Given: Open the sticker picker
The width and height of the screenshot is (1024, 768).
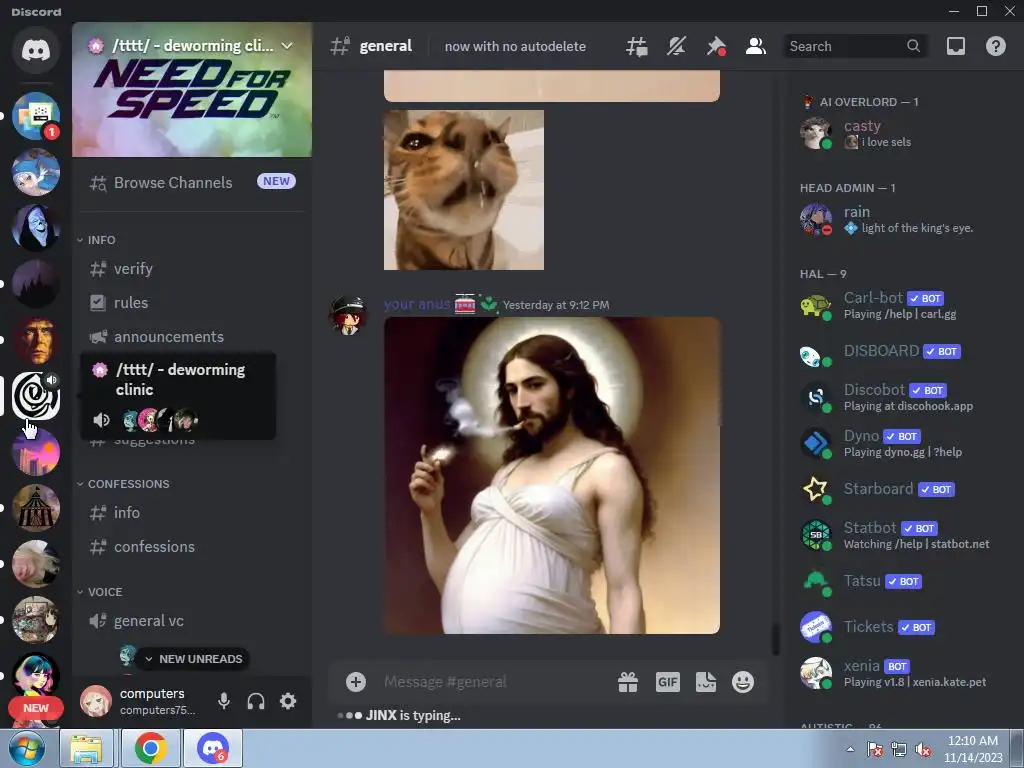Looking at the screenshot, I should pos(706,682).
